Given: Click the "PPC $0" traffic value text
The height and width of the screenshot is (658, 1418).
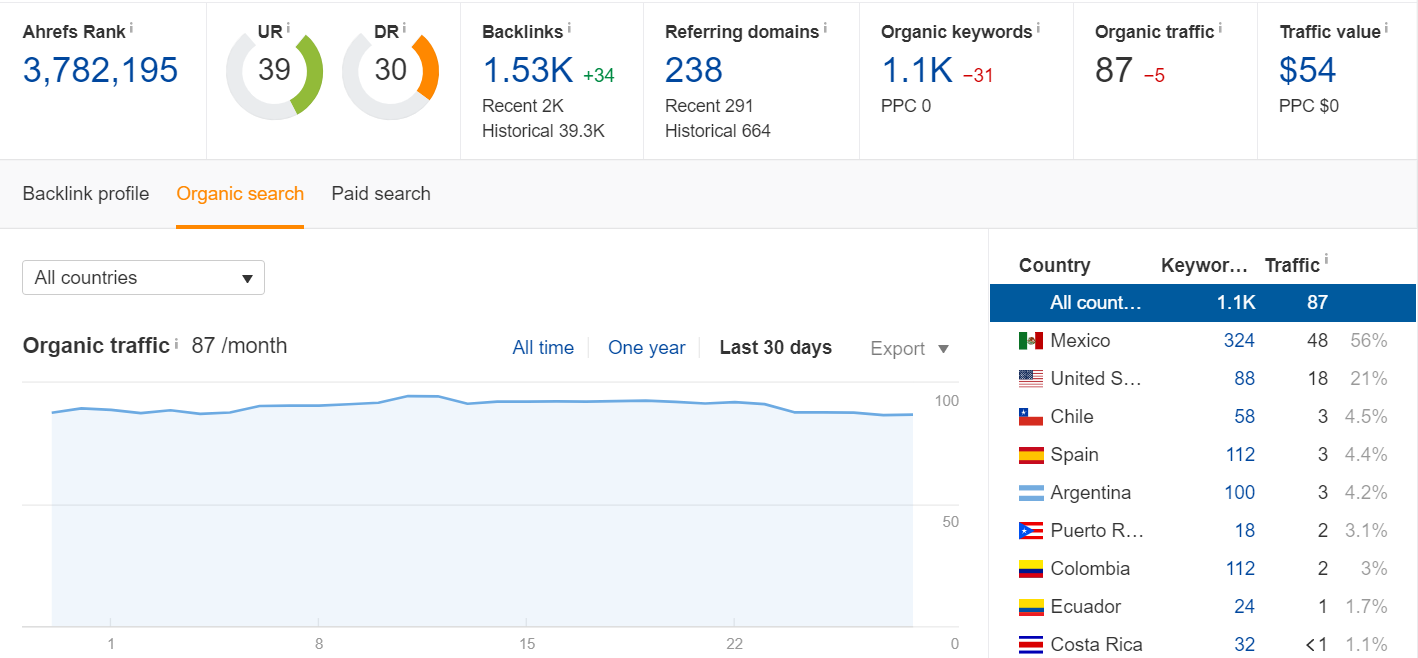Looking at the screenshot, I should [x=1309, y=106].
